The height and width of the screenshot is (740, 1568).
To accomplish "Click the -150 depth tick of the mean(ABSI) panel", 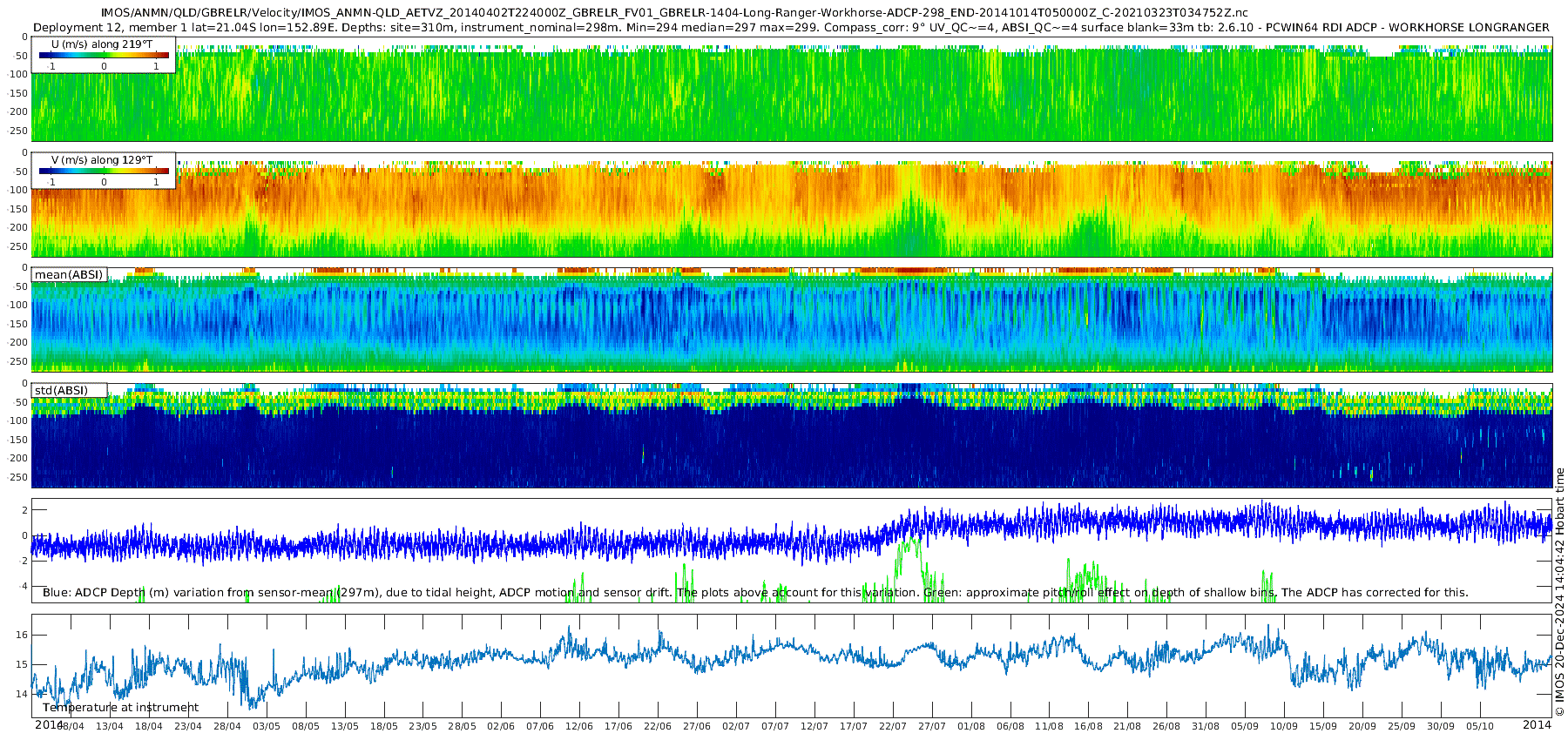I will (18, 324).
